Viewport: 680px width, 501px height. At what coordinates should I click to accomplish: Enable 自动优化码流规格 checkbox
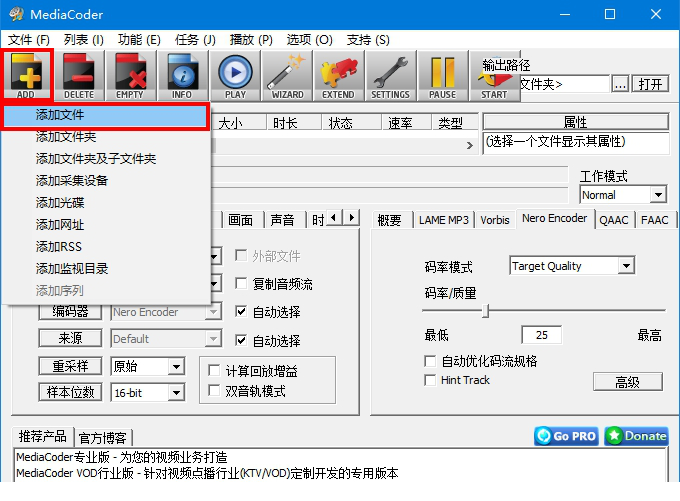(x=430, y=361)
